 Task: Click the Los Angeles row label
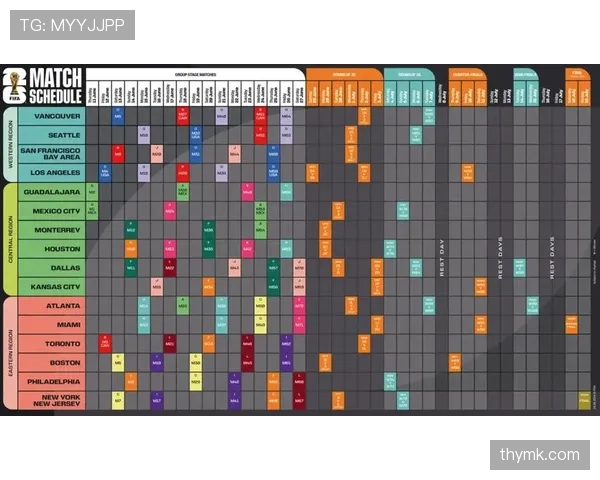(52, 173)
